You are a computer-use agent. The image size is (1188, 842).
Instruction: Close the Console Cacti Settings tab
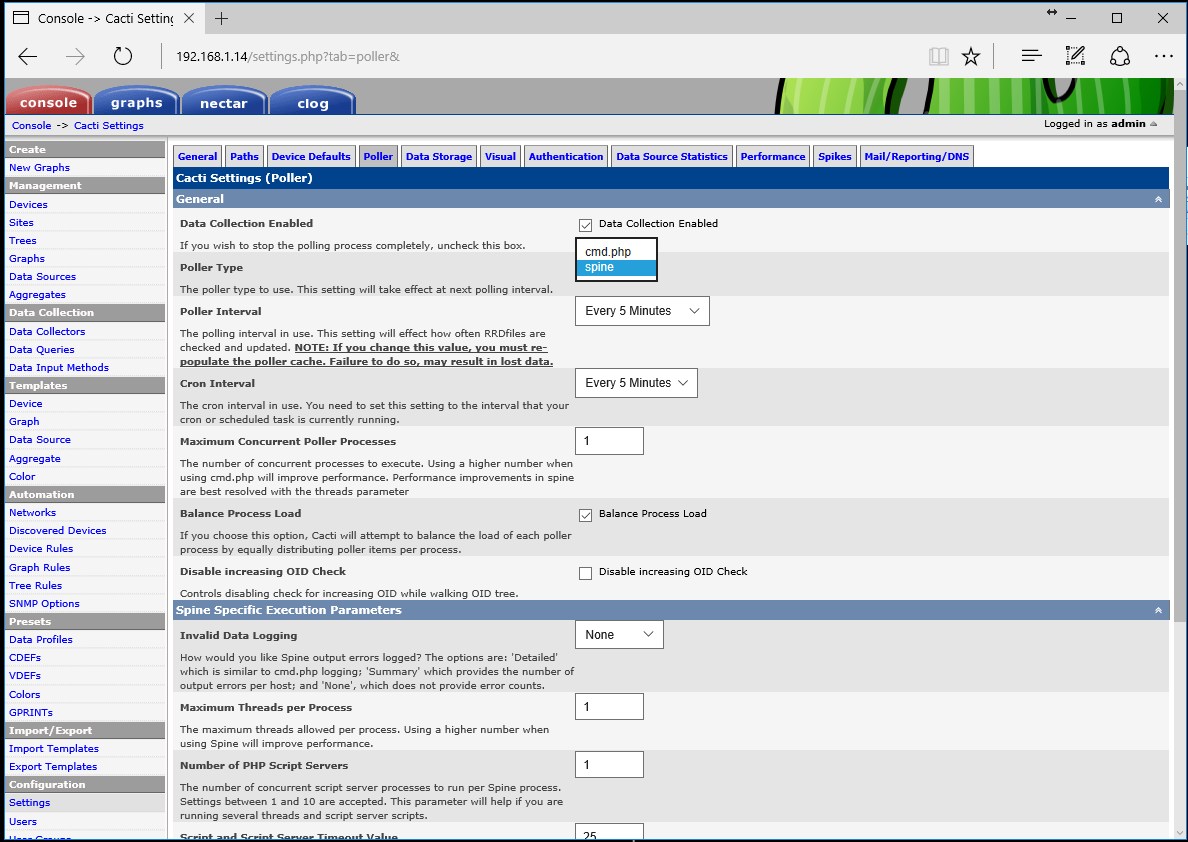tap(189, 18)
